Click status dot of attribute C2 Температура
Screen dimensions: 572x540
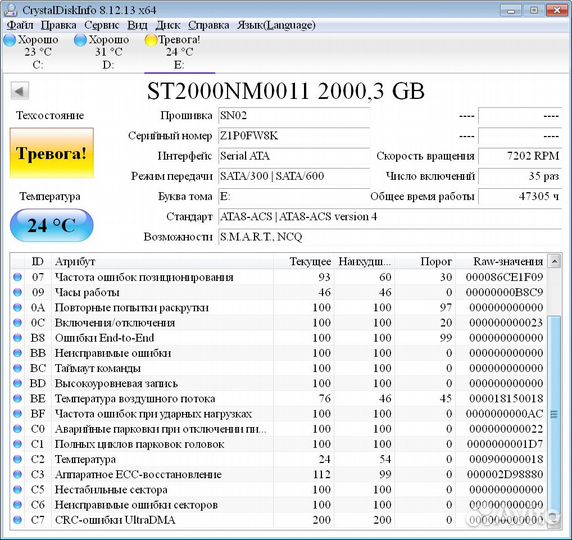[18, 459]
